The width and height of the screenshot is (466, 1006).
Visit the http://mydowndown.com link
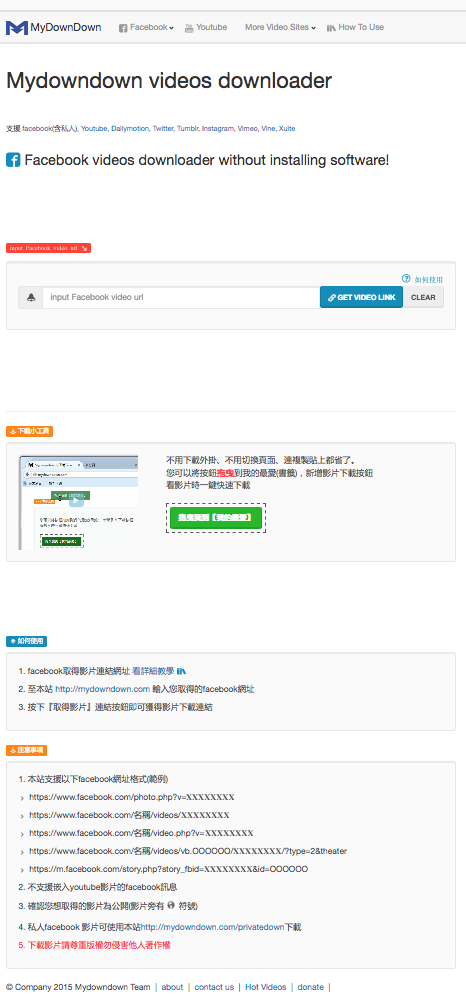pos(102,689)
